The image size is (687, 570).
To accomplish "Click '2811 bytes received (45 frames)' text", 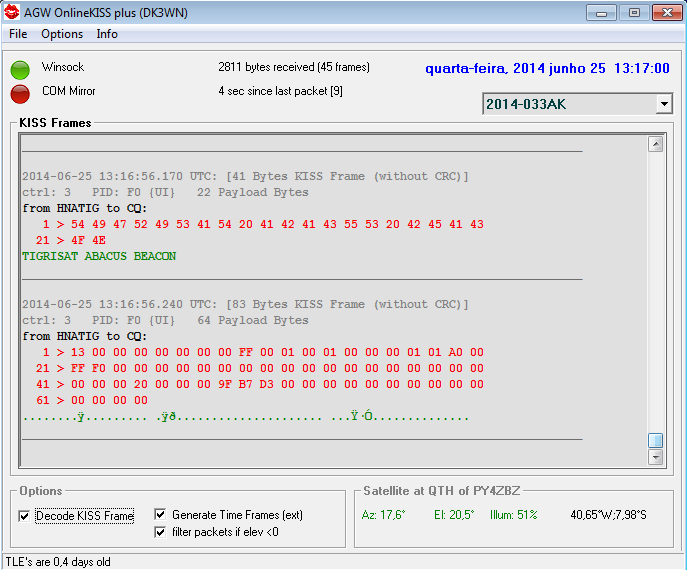I will tap(294, 67).
